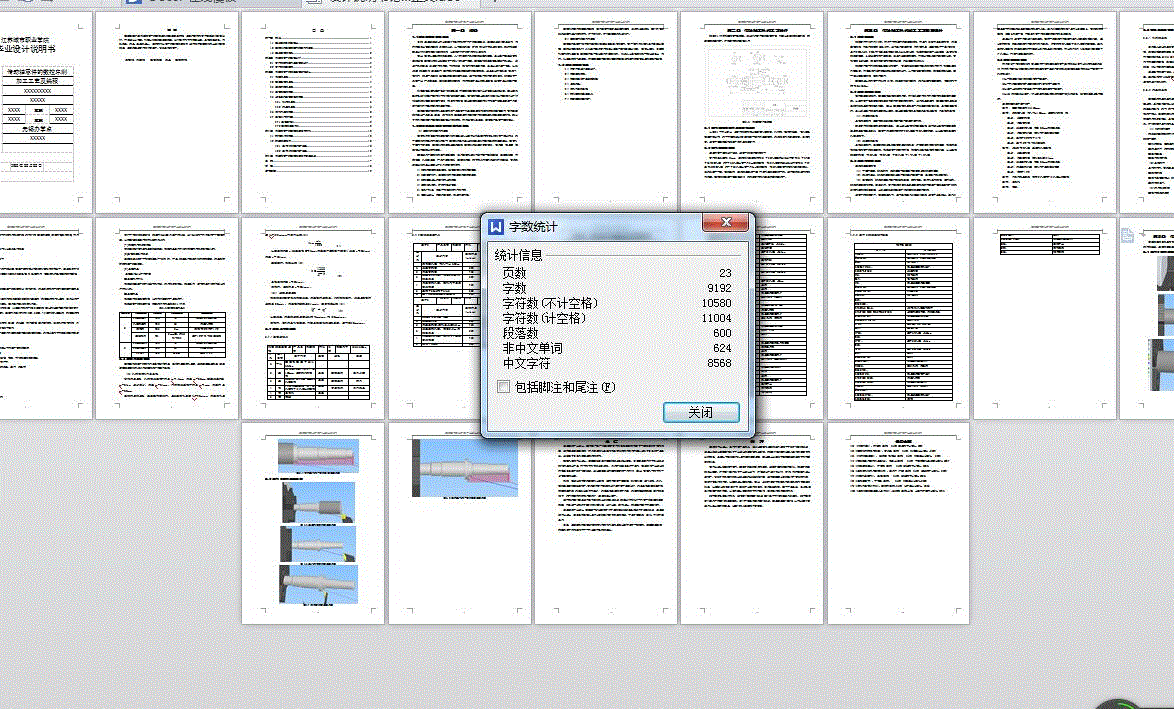The image size is (1174, 709).
Task: Click the 字数 label in the dialog
Action: (514, 288)
